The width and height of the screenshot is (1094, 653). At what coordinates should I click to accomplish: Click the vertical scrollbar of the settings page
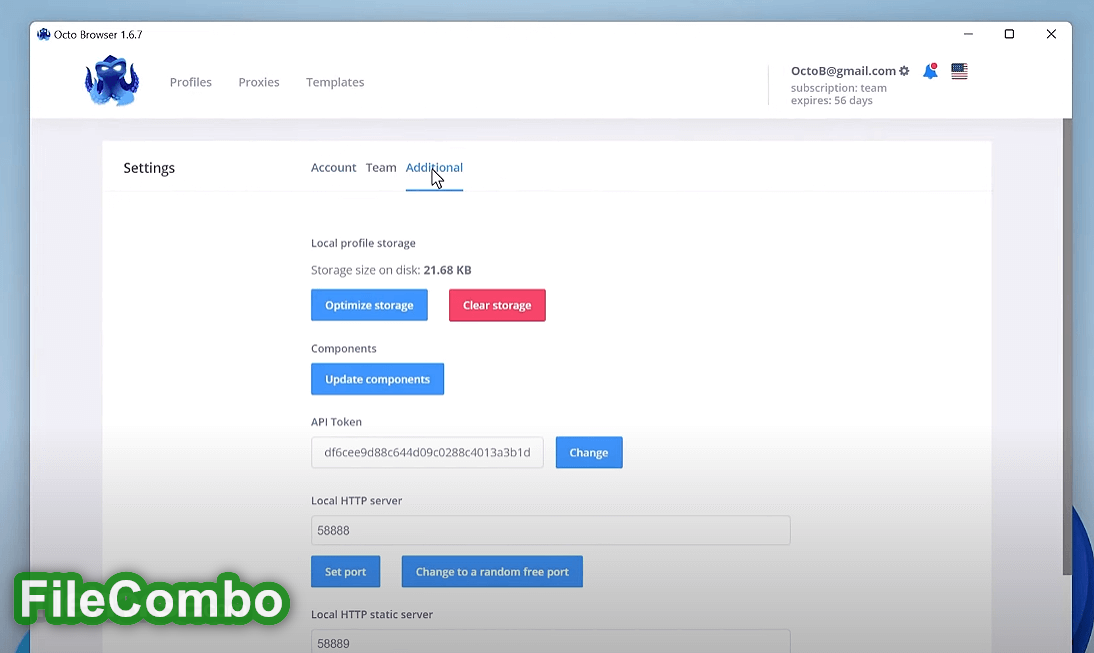tap(1067, 347)
